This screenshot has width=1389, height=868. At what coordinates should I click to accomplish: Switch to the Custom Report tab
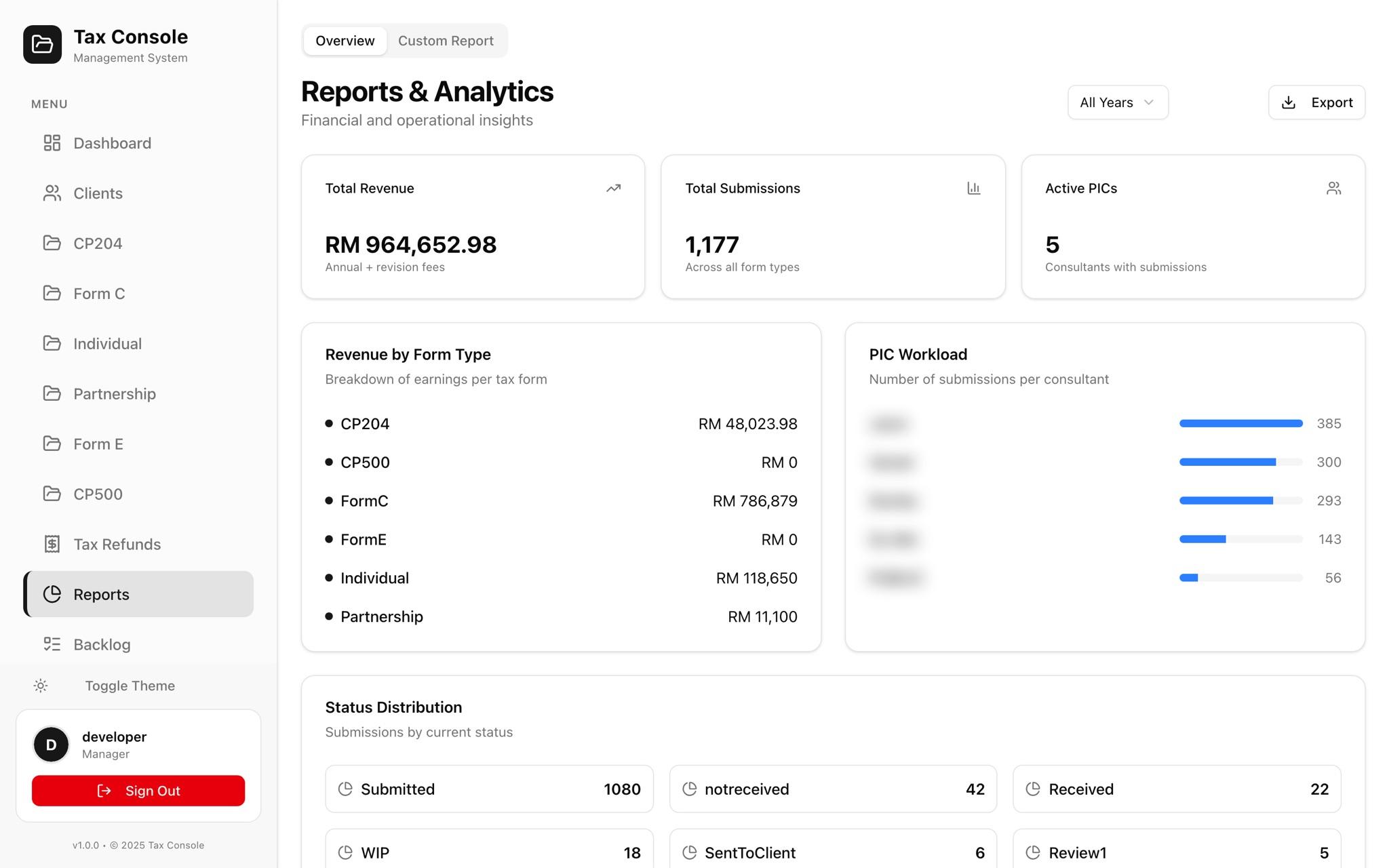tap(446, 41)
